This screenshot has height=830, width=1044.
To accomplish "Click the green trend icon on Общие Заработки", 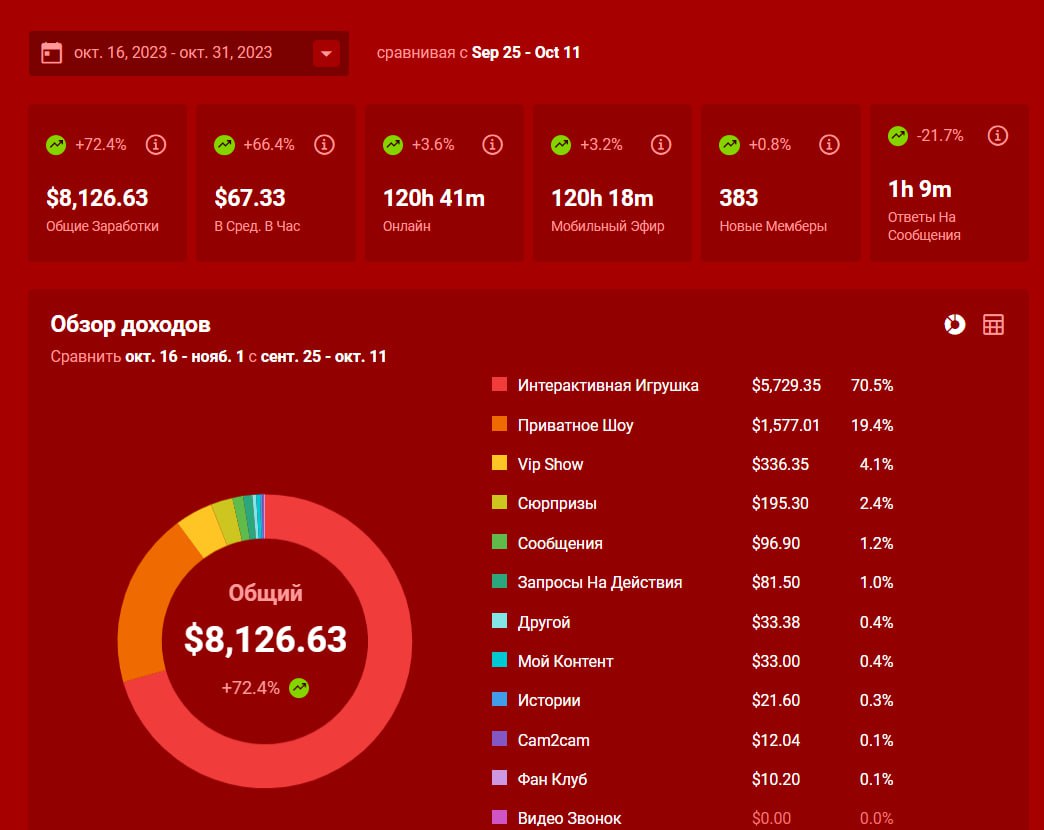I will pos(56,145).
